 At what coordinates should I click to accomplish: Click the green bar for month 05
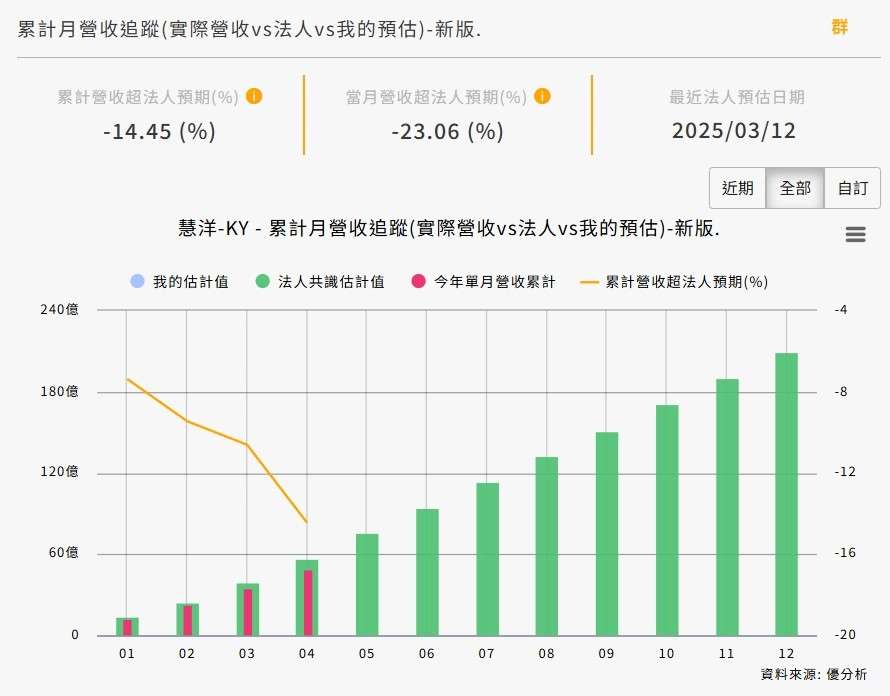pyautogui.click(x=367, y=585)
